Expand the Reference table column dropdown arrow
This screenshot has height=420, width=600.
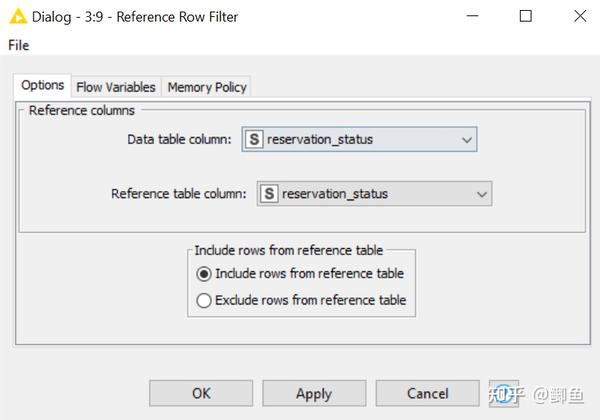pyautogui.click(x=482, y=194)
